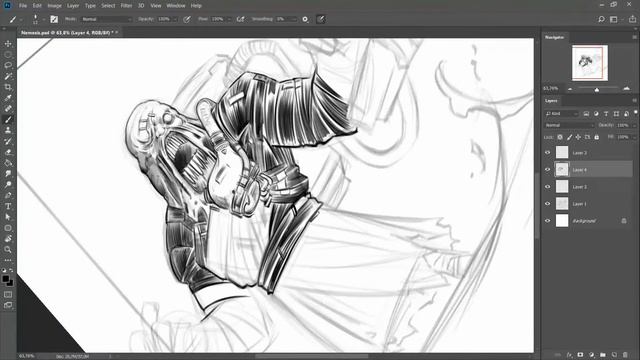The image size is (640, 360).
Task: Open the Search icon in options bar
Action: click(601, 19)
